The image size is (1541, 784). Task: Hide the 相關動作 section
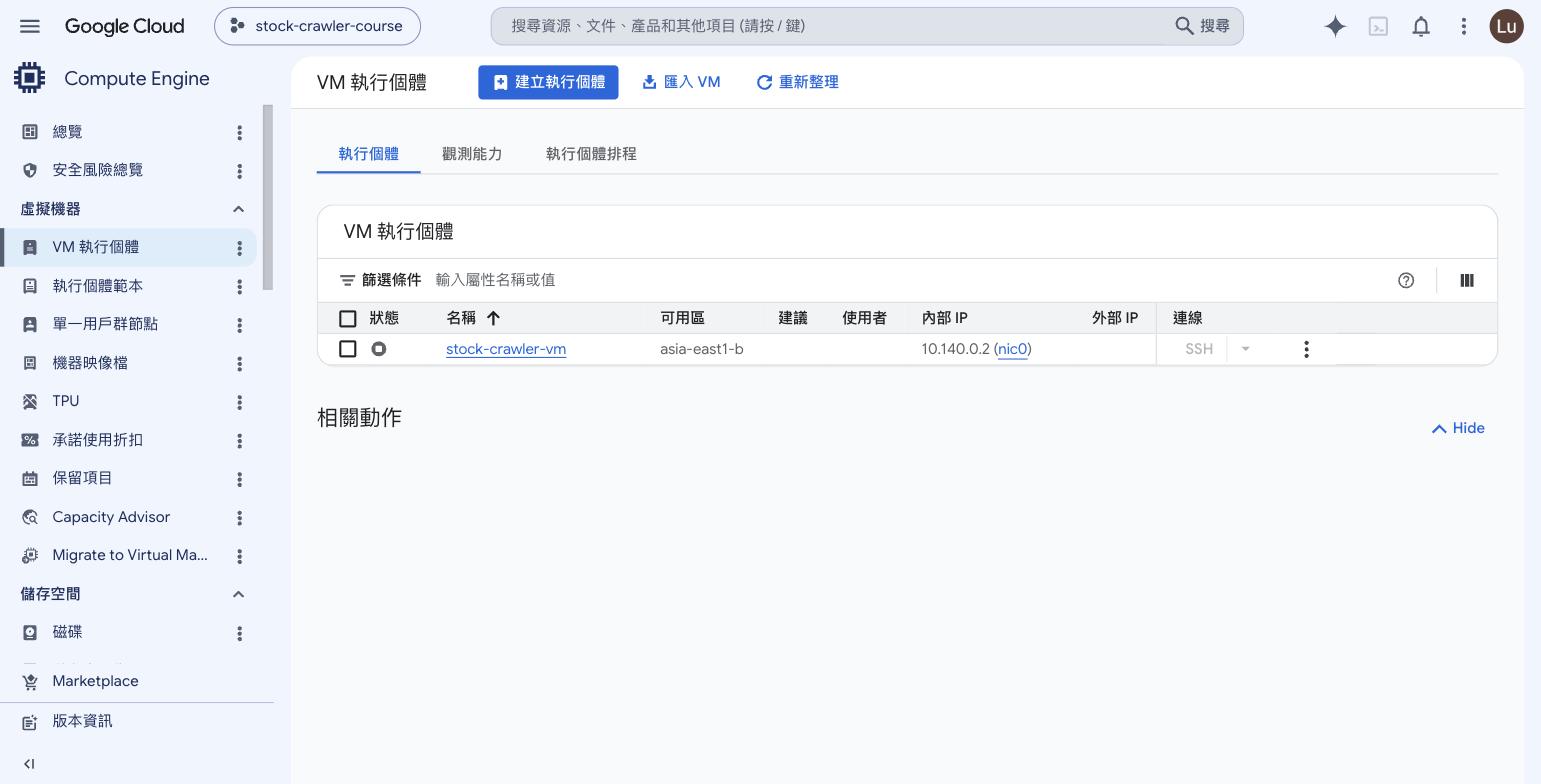pyautogui.click(x=1458, y=428)
